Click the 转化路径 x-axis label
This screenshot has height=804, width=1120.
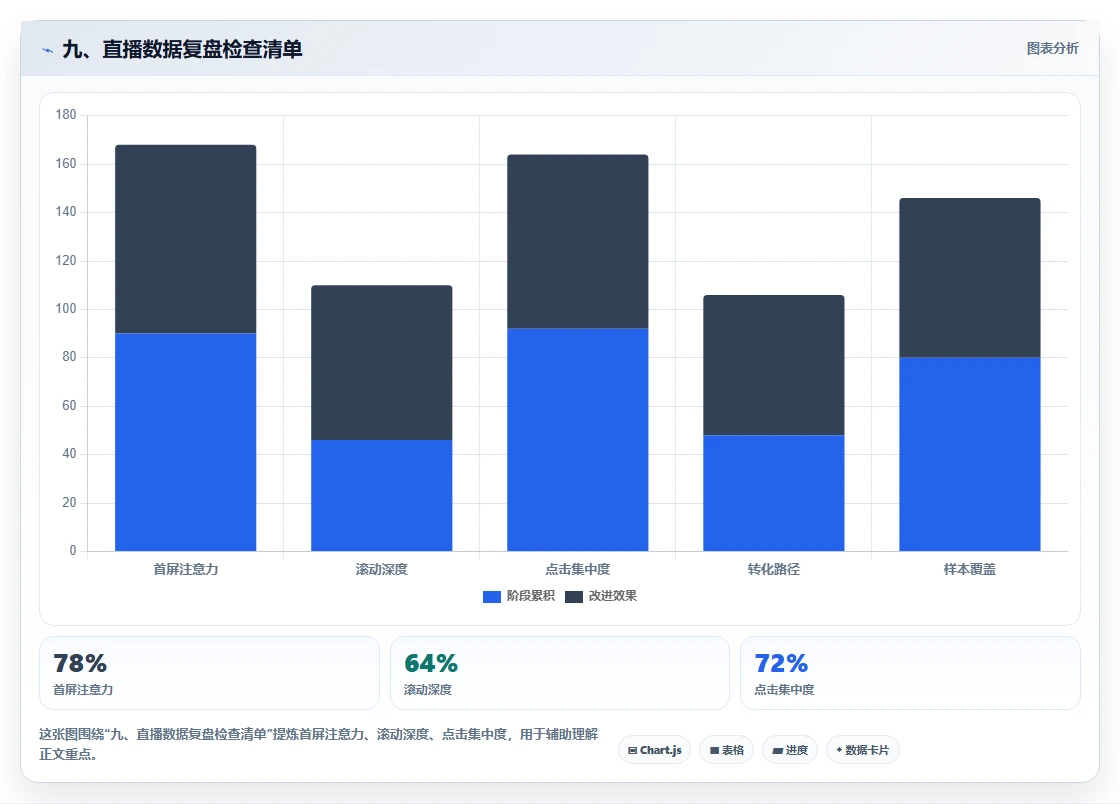(x=774, y=569)
